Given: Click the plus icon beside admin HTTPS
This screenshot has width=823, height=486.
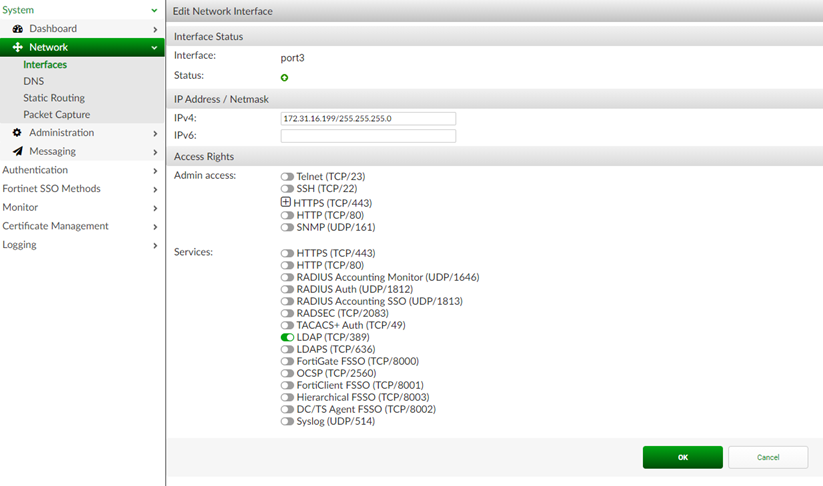Looking at the screenshot, I should [286, 202].
